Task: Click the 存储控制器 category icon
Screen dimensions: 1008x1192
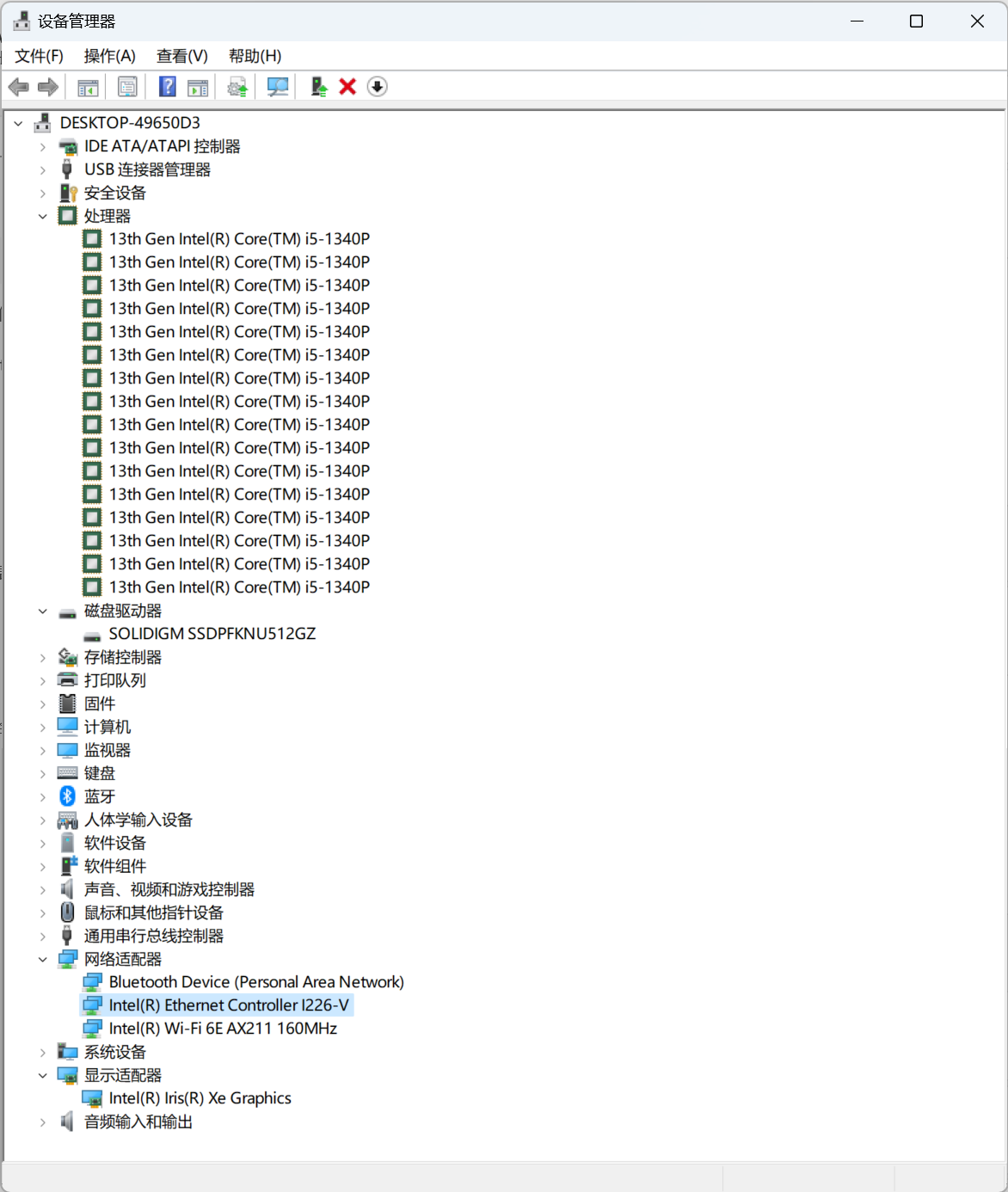Action: pos(67,657)
